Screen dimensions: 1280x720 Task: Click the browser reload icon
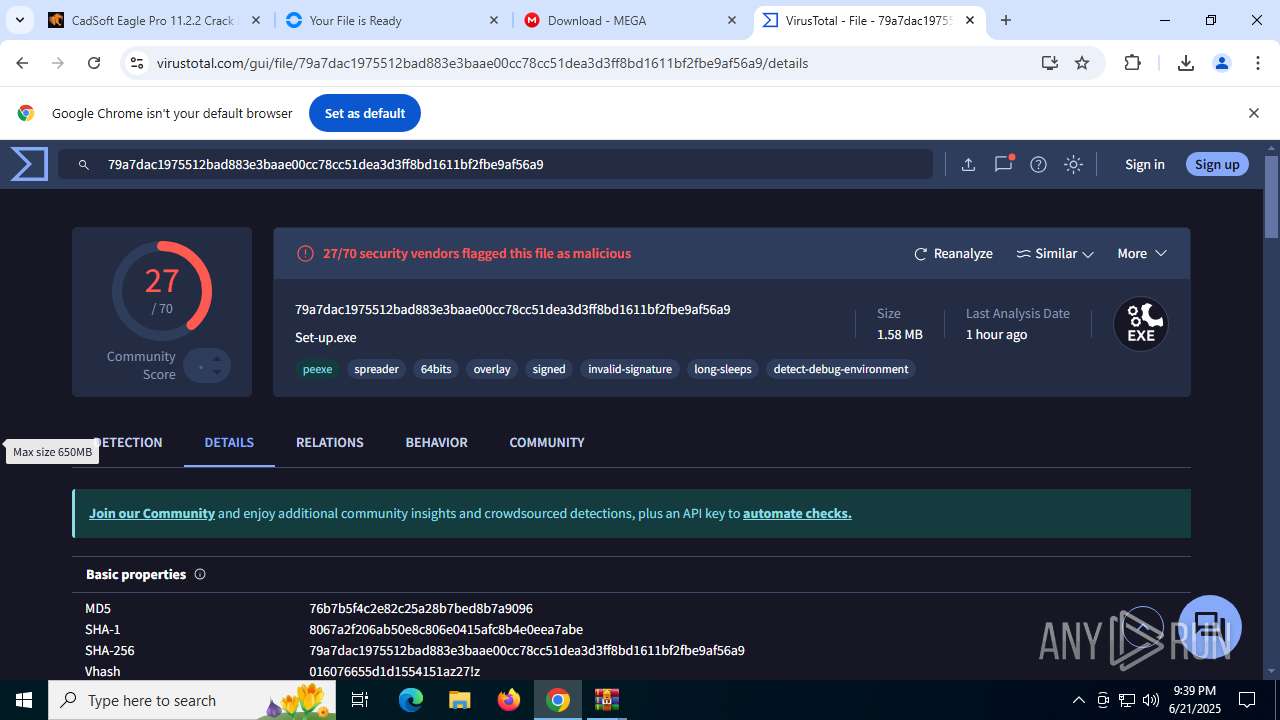coord(94,63)
